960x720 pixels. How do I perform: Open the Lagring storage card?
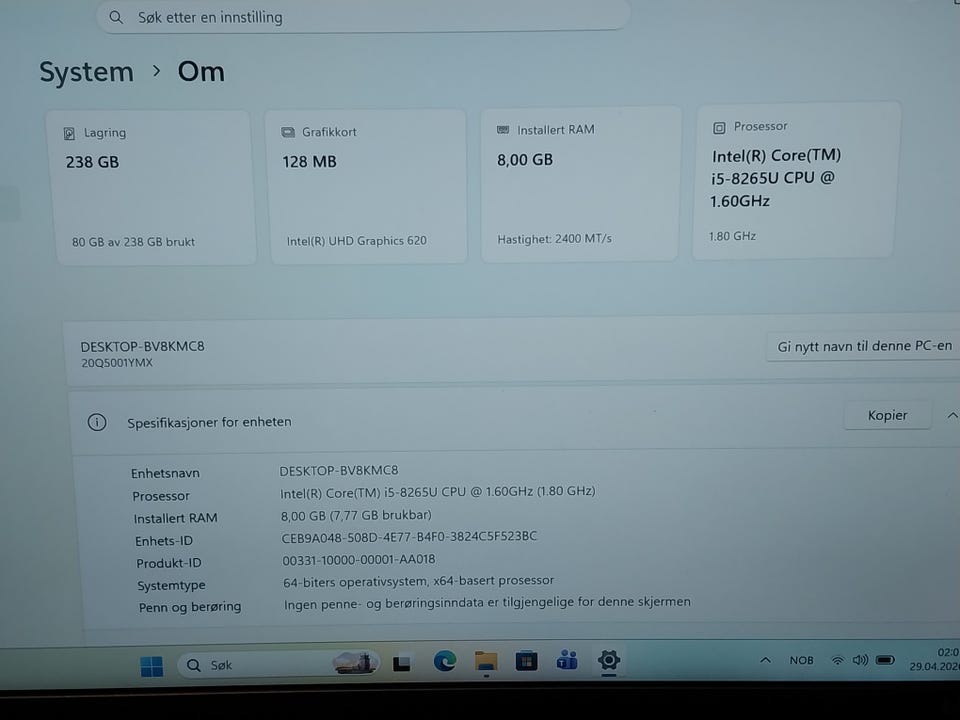pos(151,187)
